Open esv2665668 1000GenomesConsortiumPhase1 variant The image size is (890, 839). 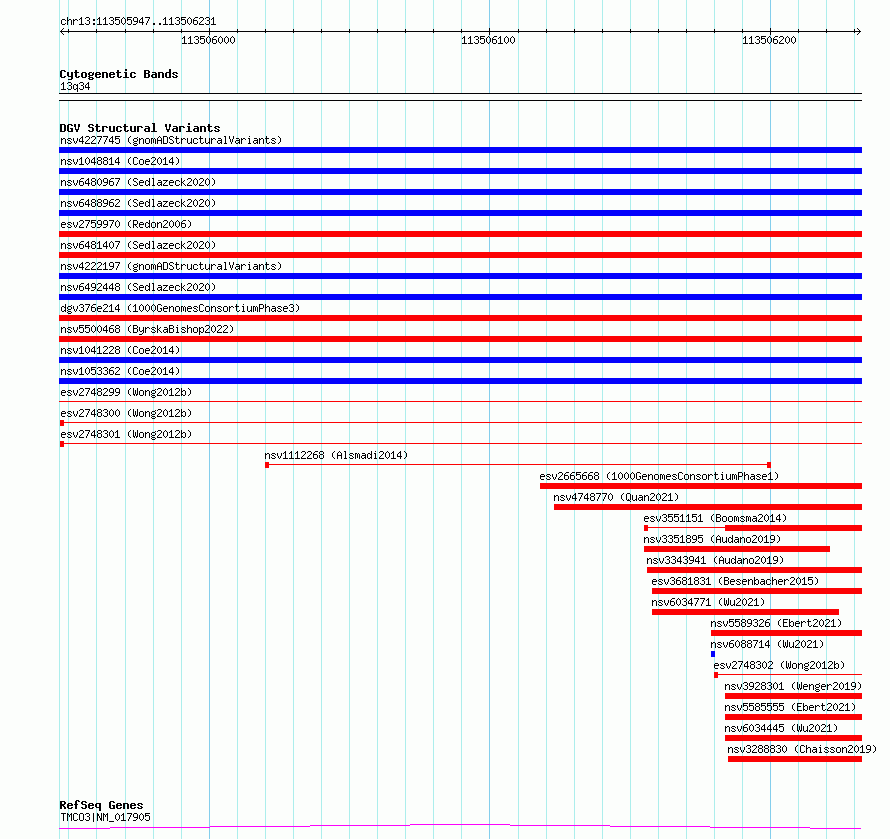click(x=659, y=476)
